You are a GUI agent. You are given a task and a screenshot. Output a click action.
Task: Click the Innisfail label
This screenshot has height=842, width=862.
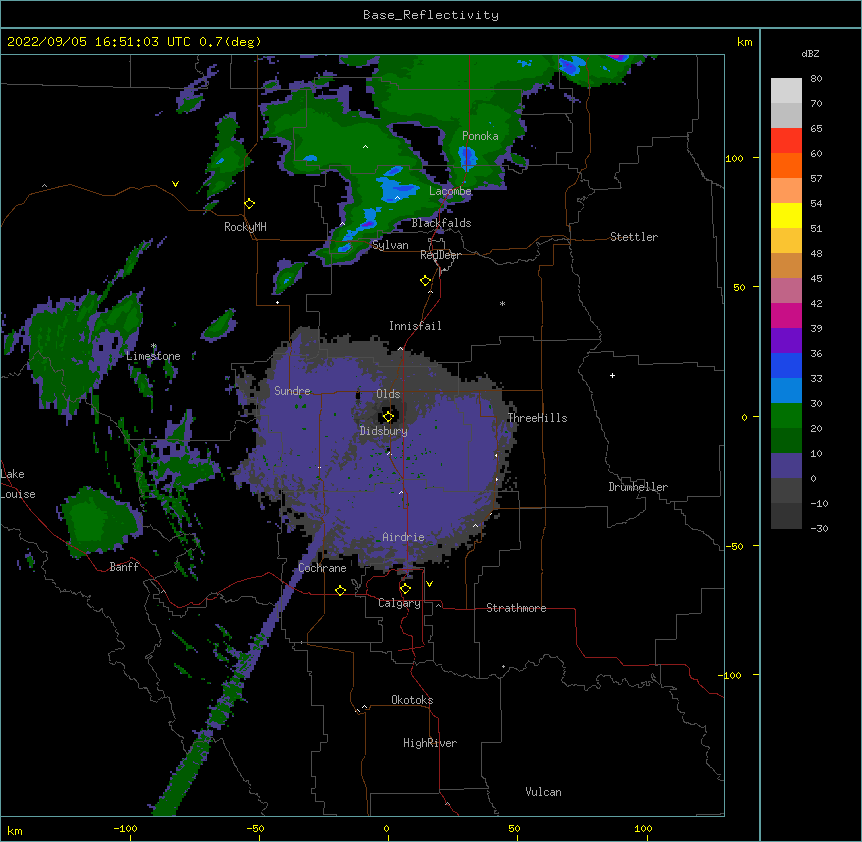pyautogui.click(x=415, y=326)
